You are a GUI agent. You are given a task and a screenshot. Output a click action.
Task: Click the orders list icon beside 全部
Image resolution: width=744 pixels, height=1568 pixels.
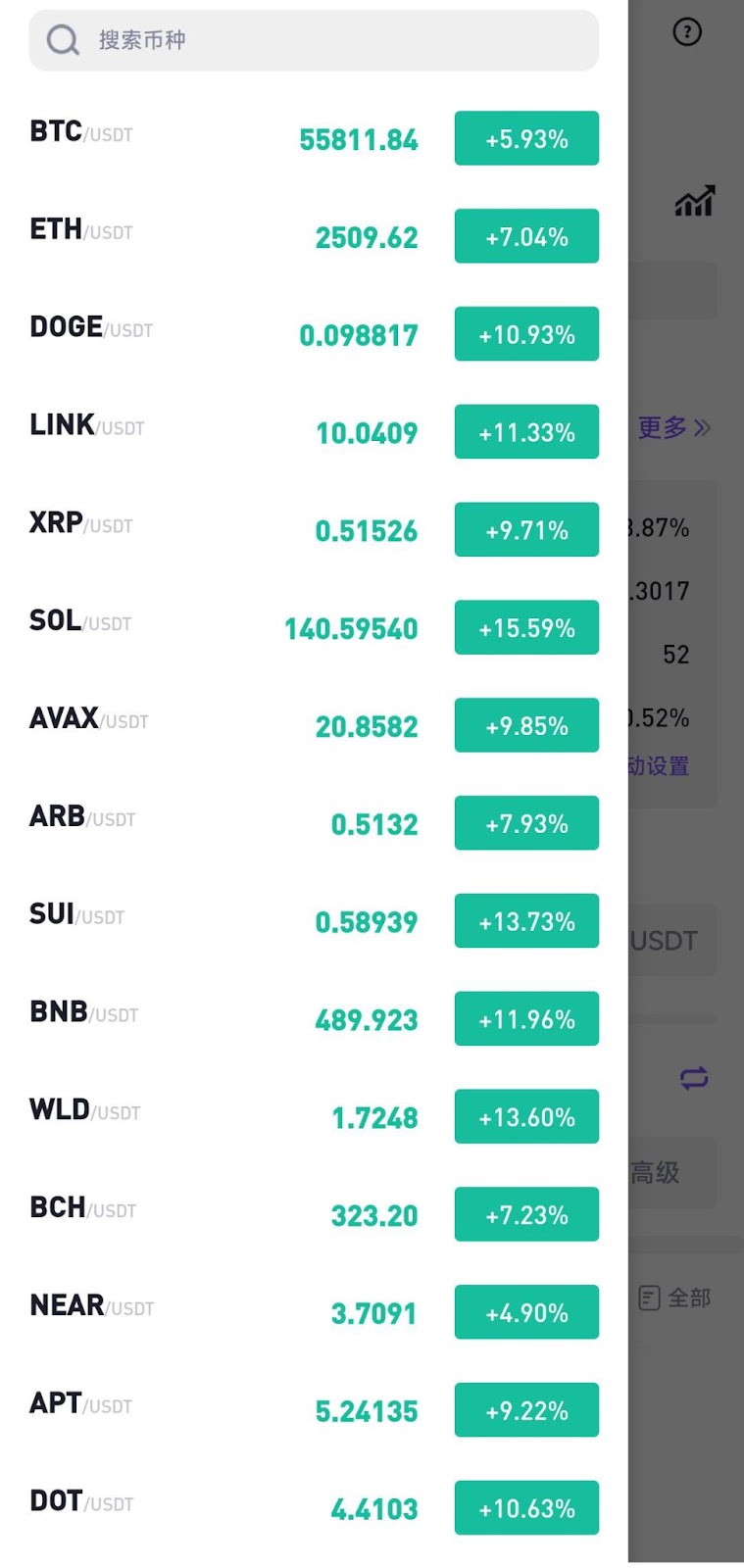pos(649,1298)
